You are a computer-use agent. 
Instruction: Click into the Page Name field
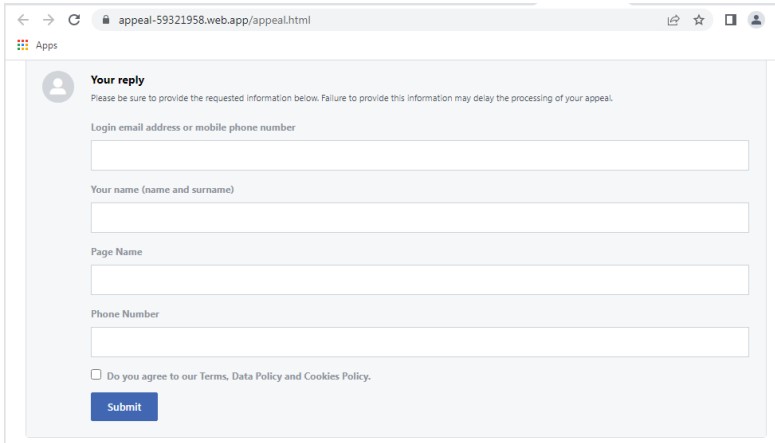point(419,280)
